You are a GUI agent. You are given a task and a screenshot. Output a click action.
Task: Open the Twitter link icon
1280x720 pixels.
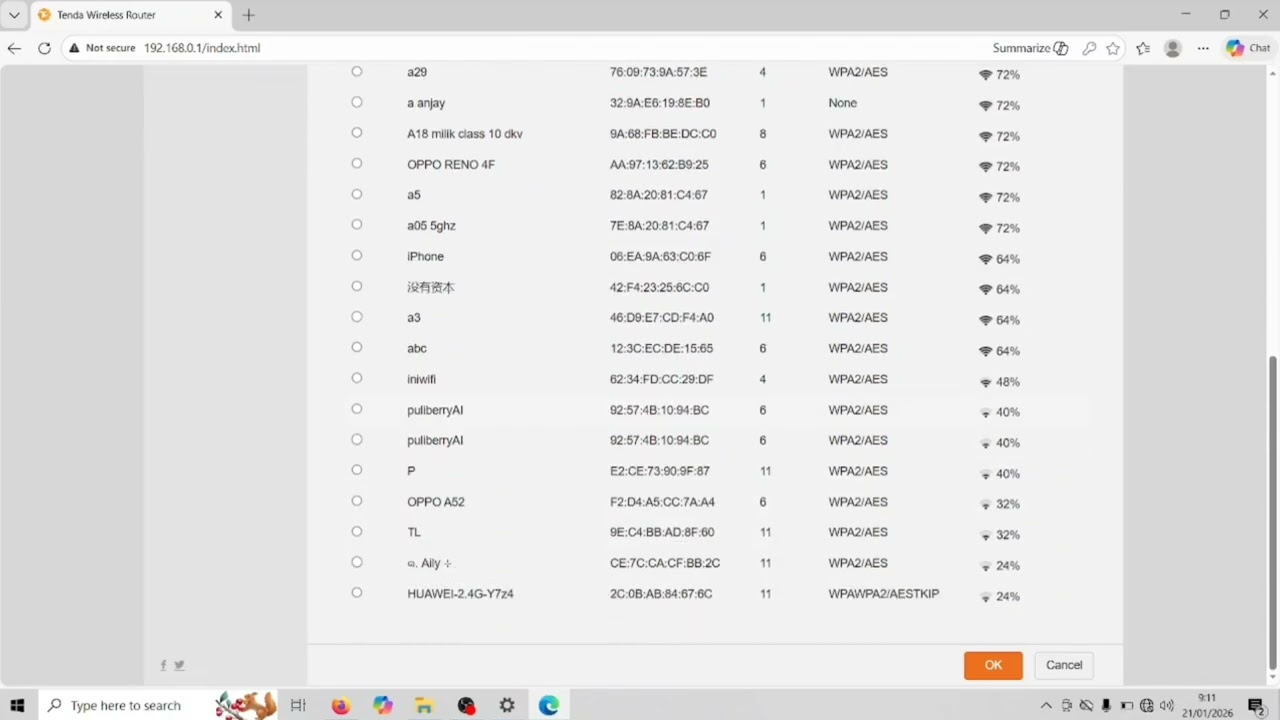click(x=179, y=665)
